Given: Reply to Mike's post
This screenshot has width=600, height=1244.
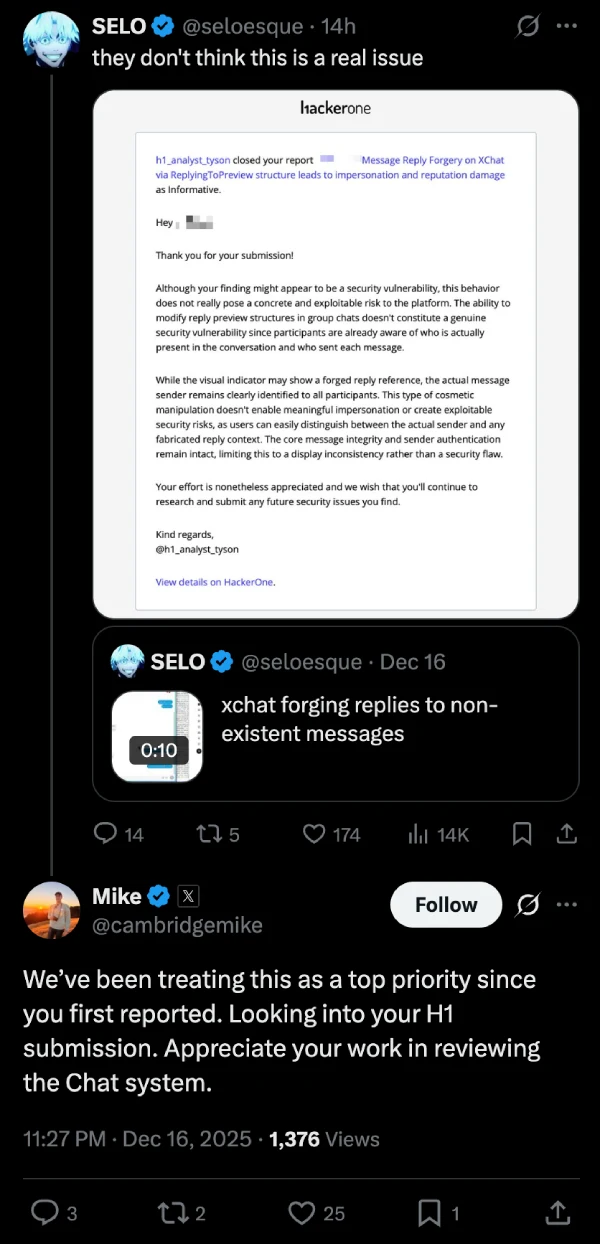Looking at the screenshot, I should [45, 1212].
